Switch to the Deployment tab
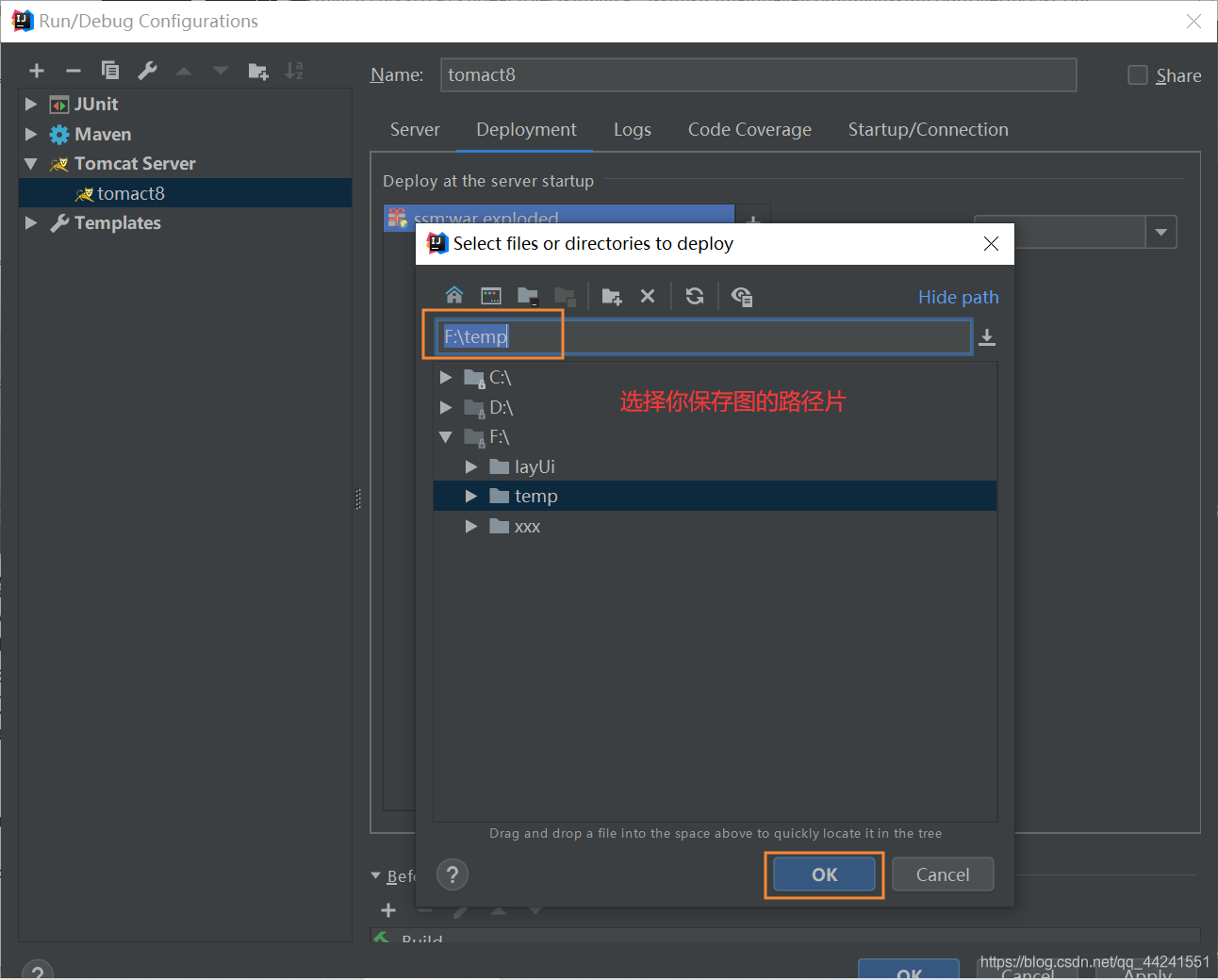Viewport: 1218px width, 980px height. tap(526, 130)
